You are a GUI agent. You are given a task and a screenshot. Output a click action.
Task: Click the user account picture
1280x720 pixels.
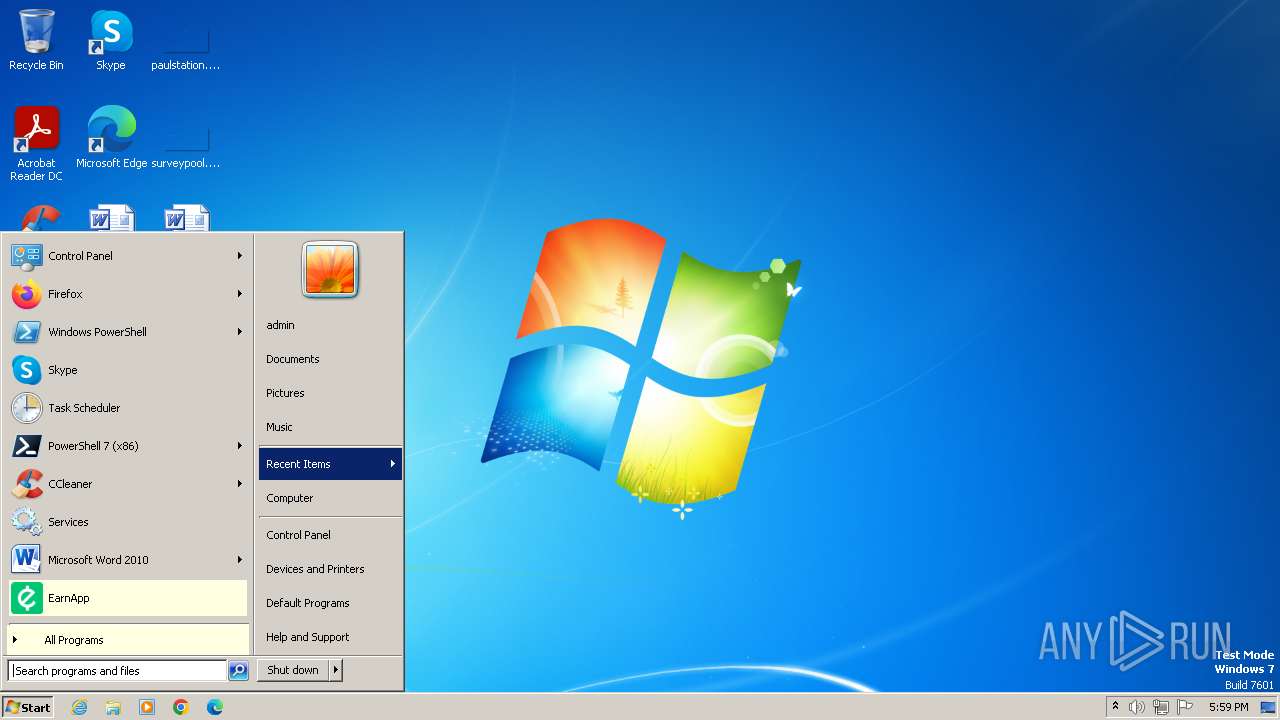(x=330, y=269)
